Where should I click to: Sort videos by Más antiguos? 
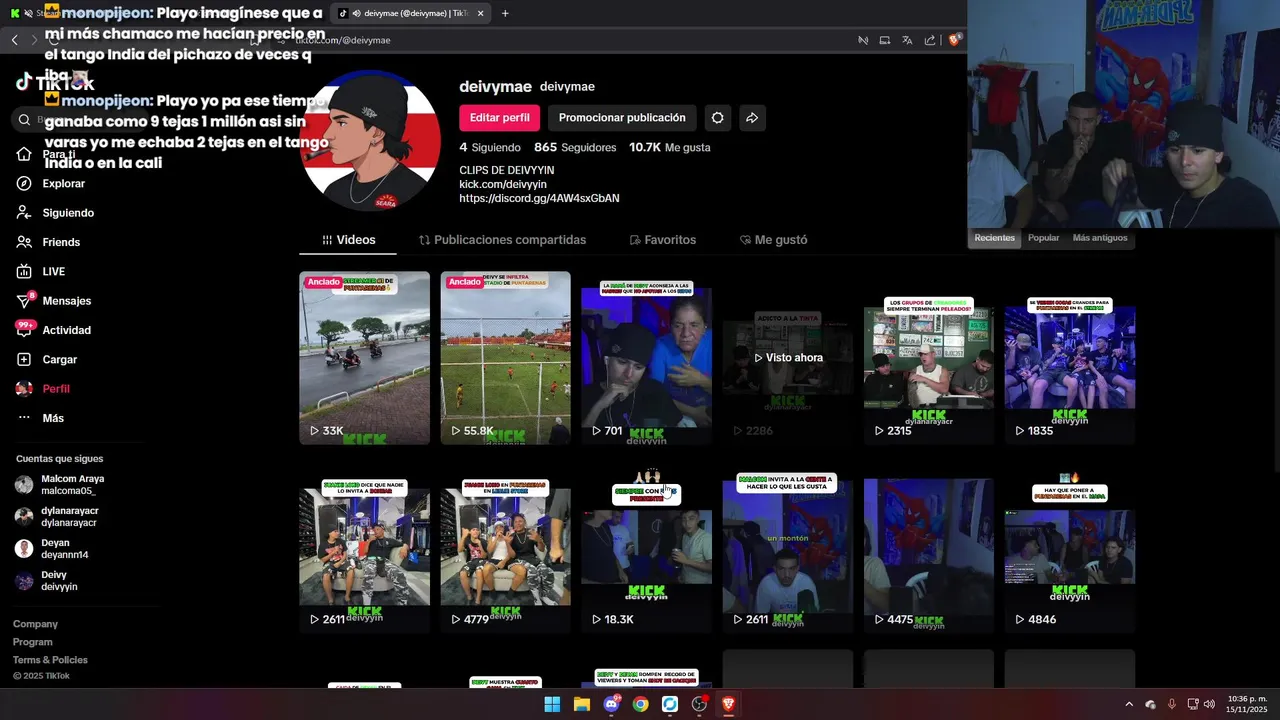1099,238
